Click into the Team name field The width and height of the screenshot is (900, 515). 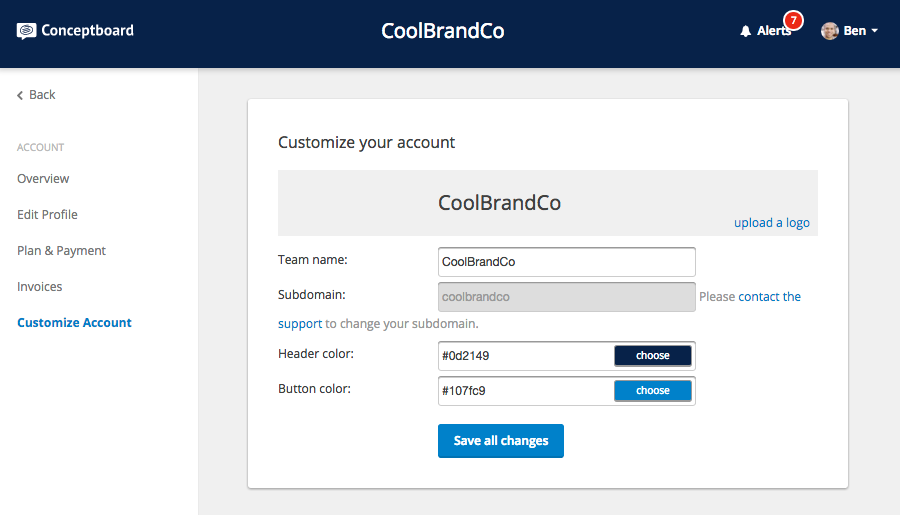click(567, 262)
